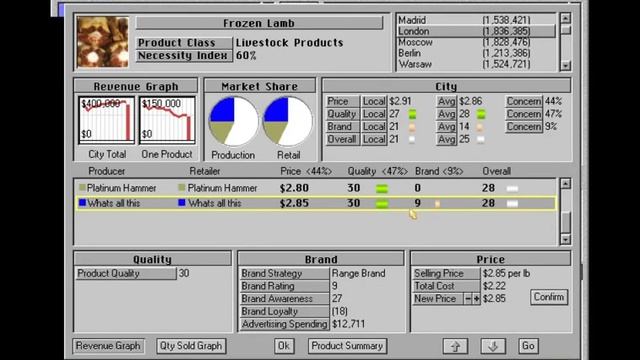Screen dimensions: 640x360
Task: Click the Price <44%> column header
Action: pyautogui.click(x=306, y=171)
